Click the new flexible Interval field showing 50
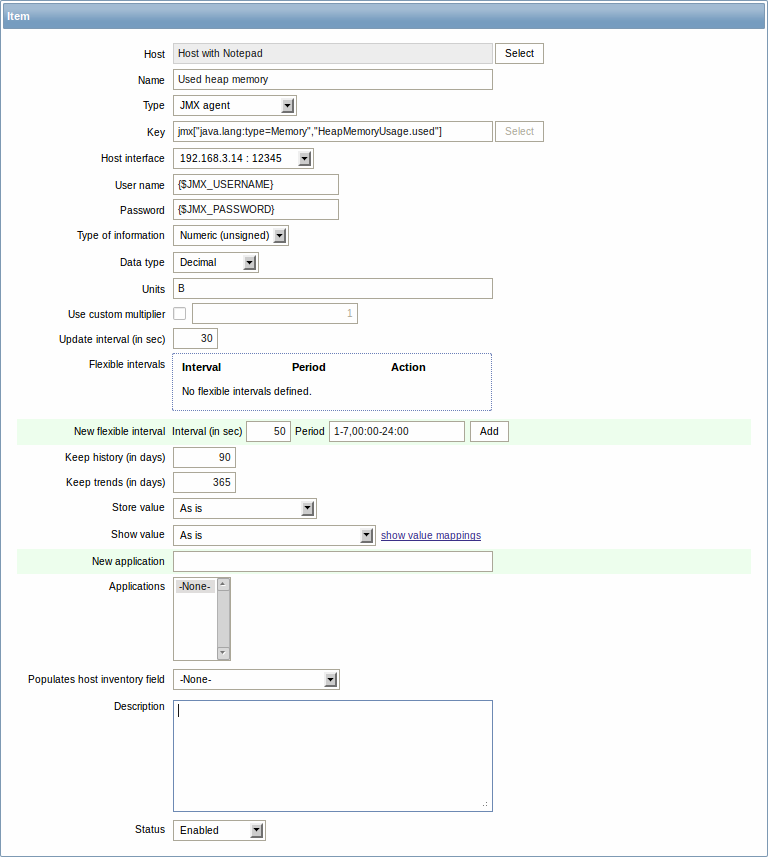The width and height of the screenshot is (768, 857). click(x=268, y=432)
